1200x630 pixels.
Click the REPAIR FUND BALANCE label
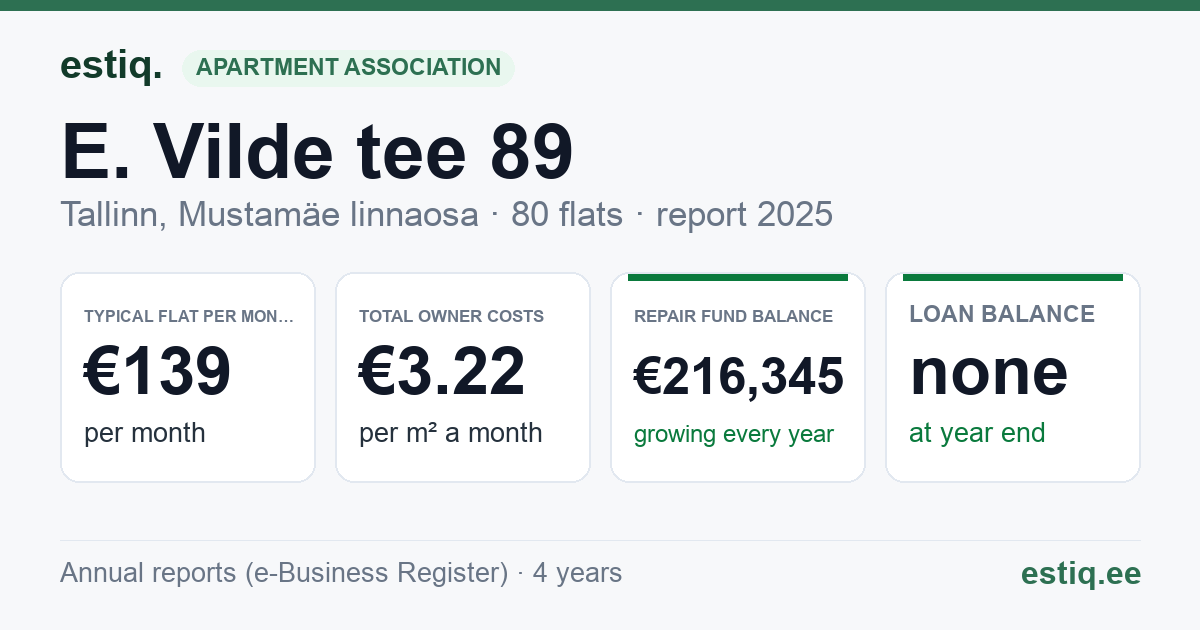tap(733, 317)
